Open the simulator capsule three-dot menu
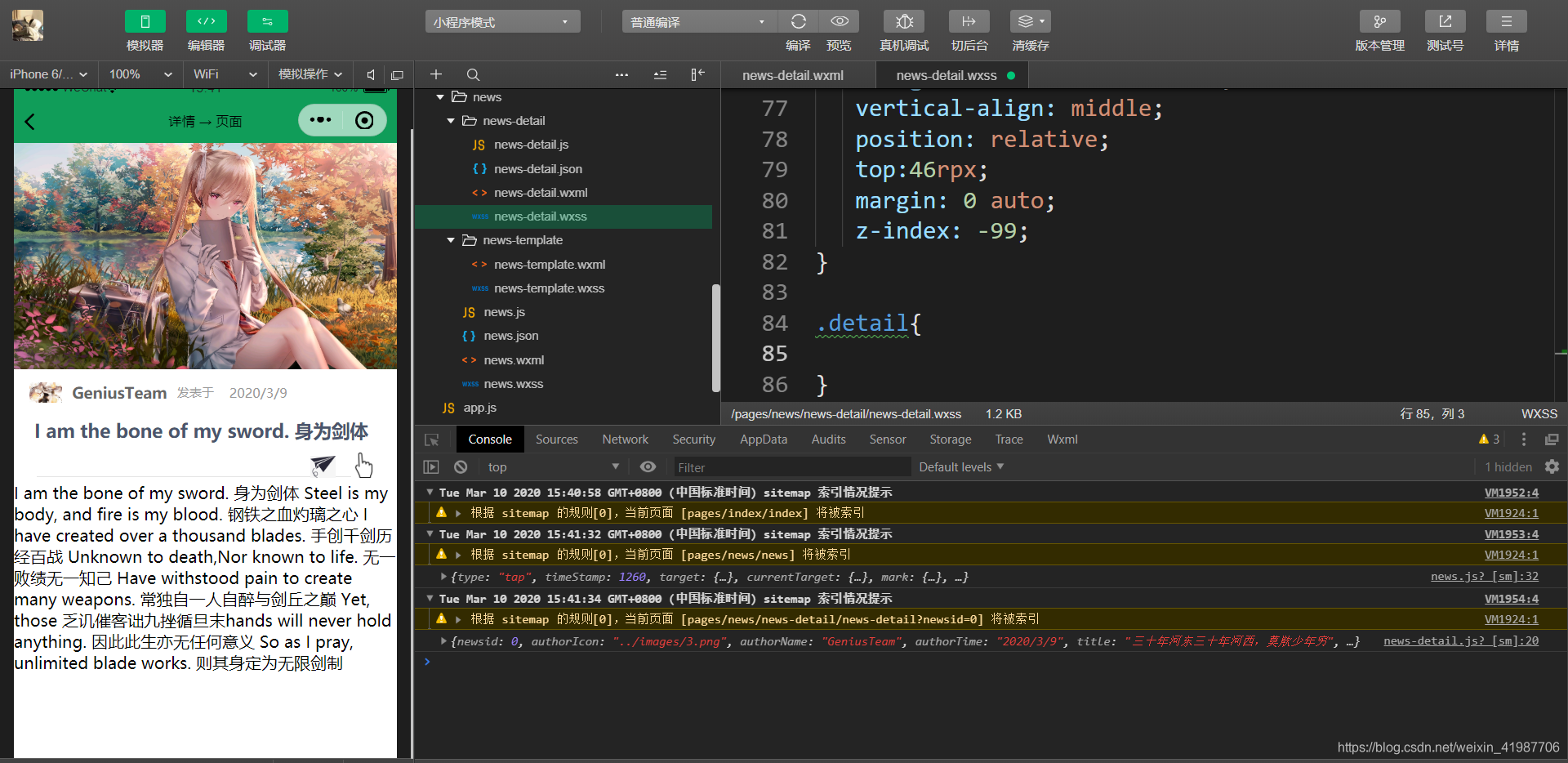The height and width of the screenshot is (763, 1568). 321,120
